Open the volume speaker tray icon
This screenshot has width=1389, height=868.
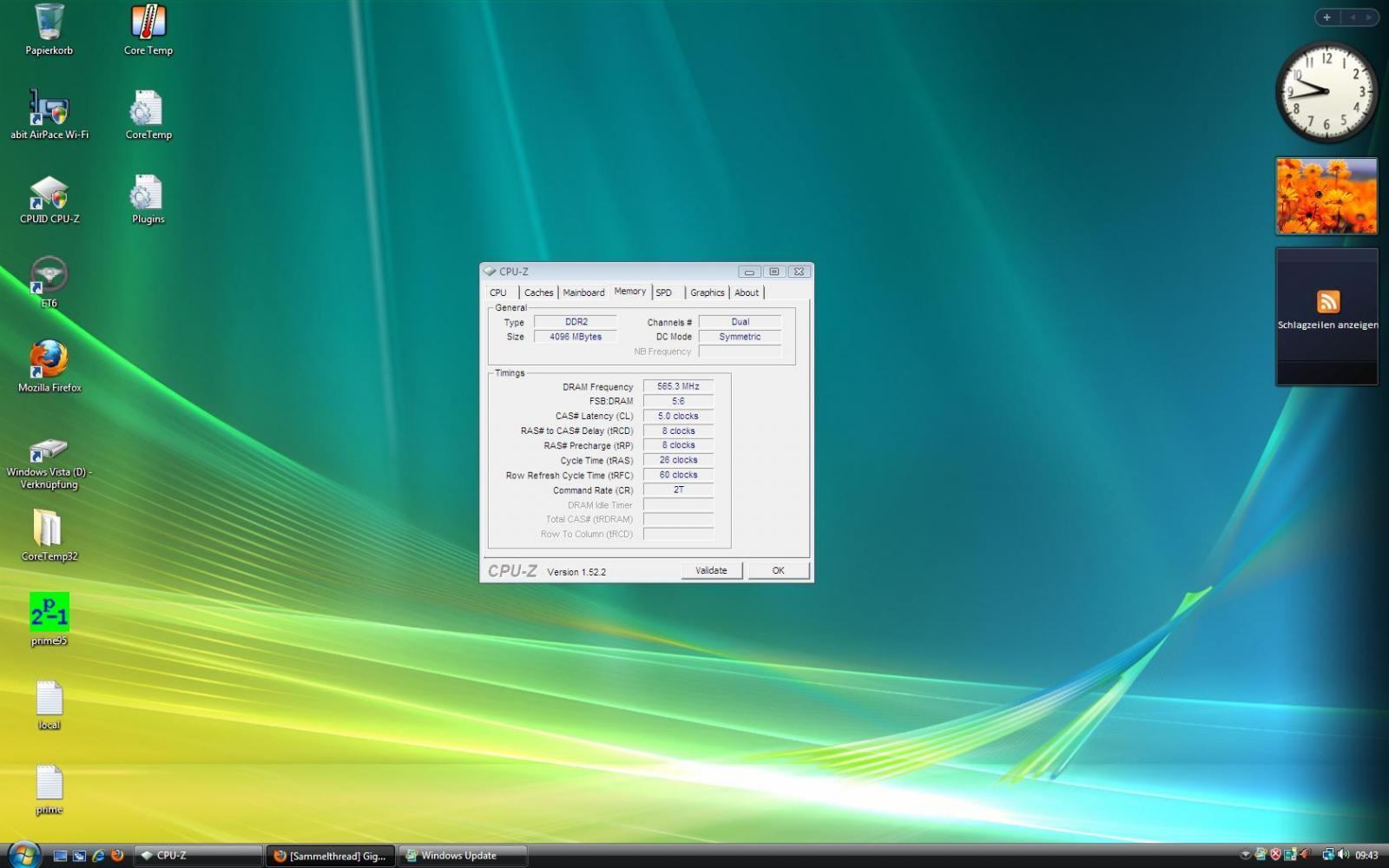coord(1343,855)
